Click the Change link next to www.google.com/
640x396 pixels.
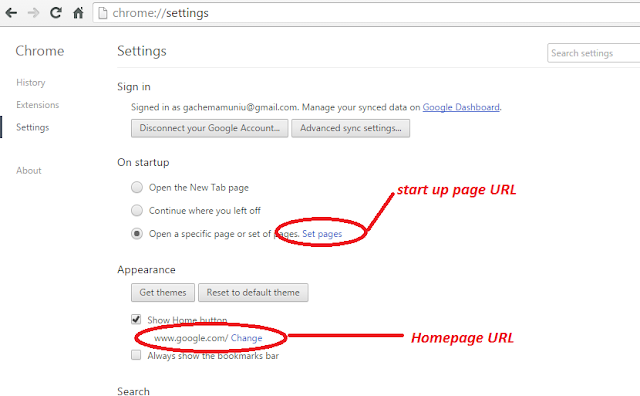click(x=247, y=338)
